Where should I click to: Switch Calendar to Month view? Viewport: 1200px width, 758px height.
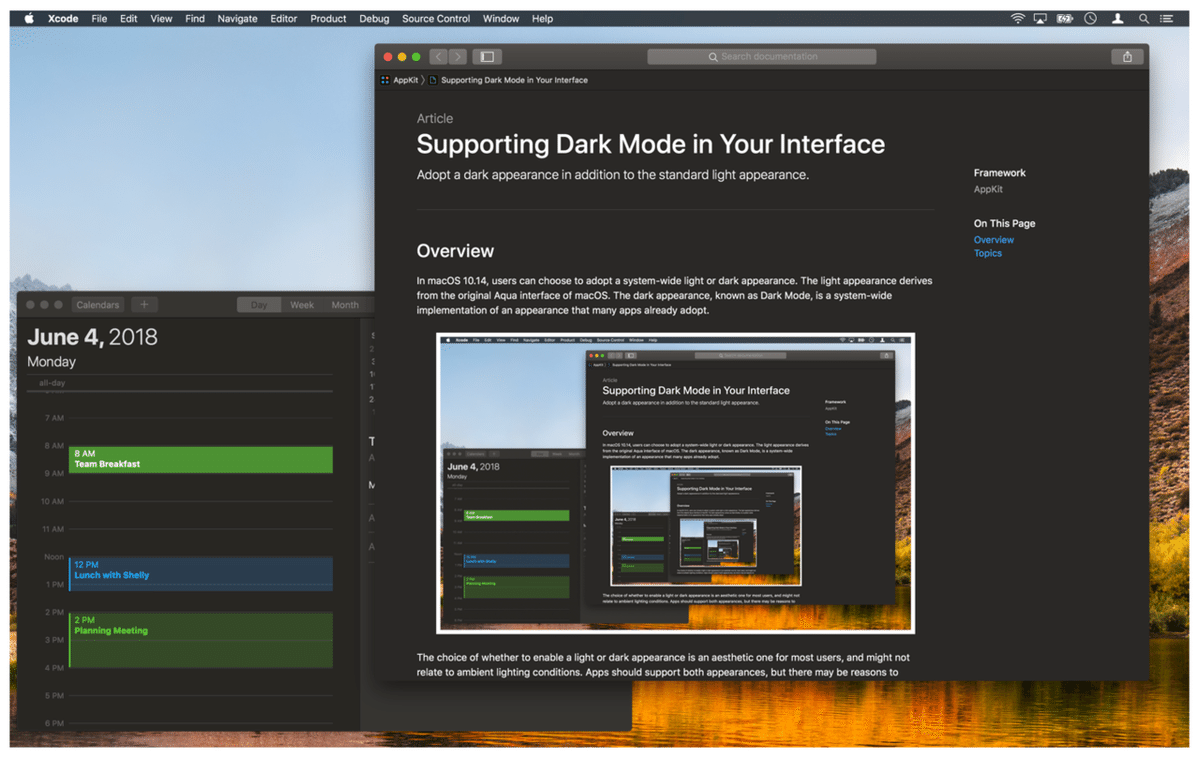point(345,305)
